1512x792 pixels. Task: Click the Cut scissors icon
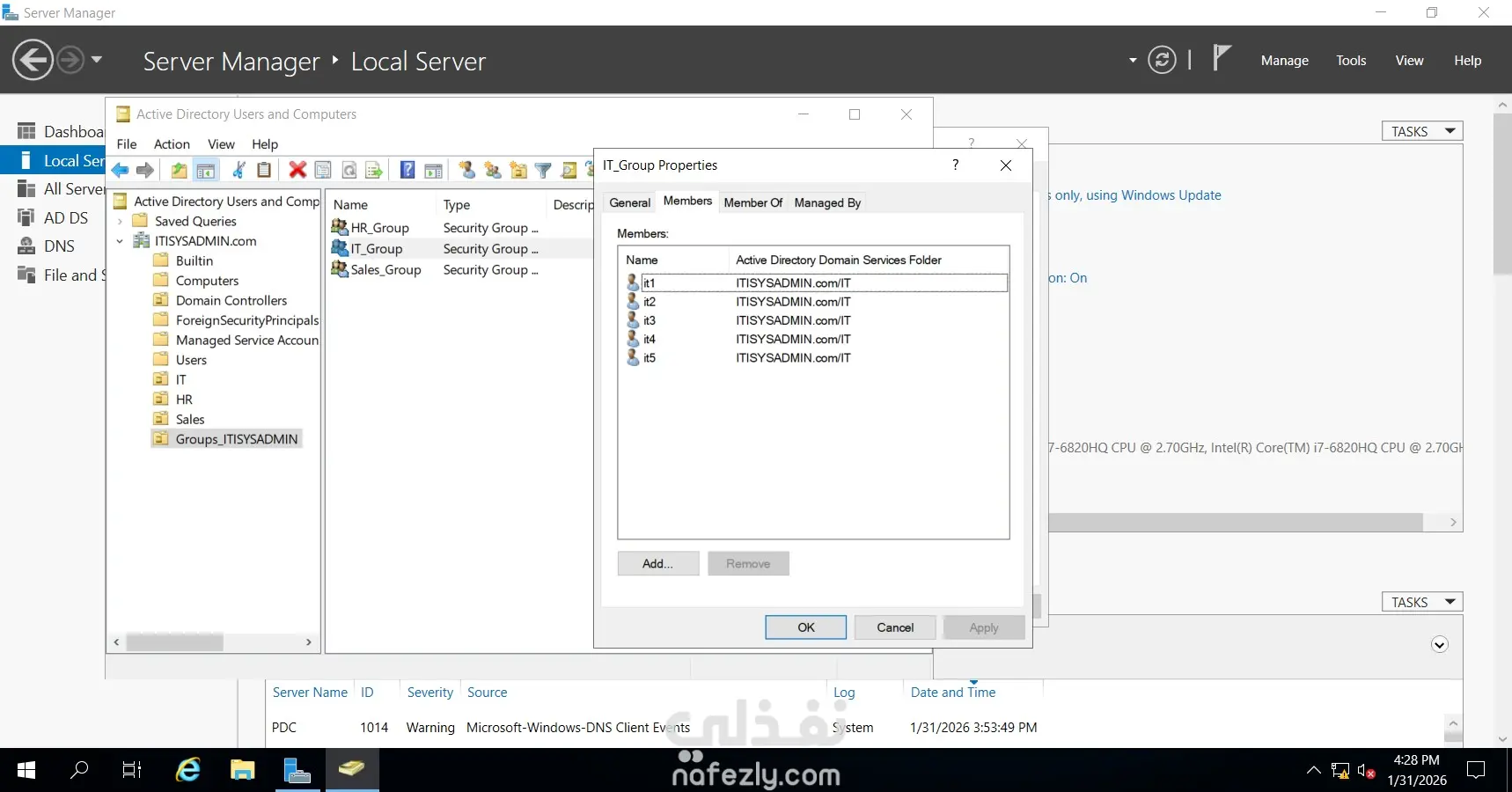point(239,171)
